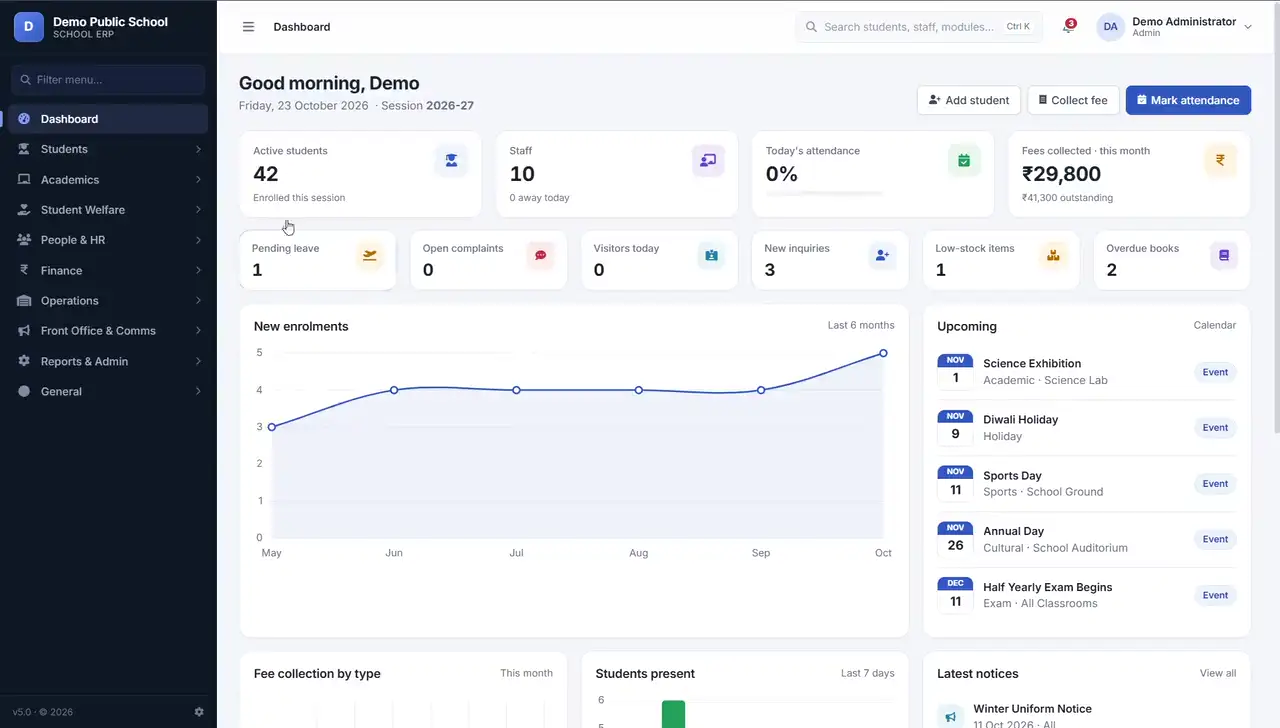Expand the Students menu chevron

coord(198,149)
